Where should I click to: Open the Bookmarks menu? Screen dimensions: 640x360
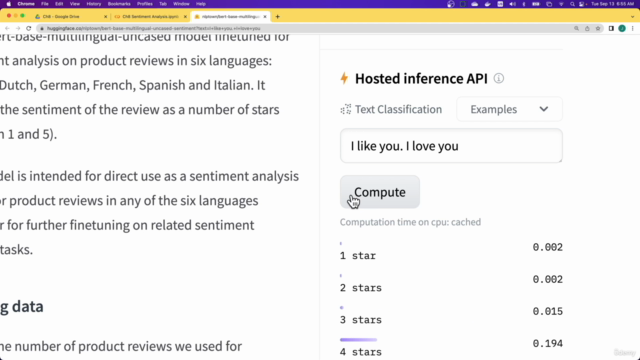(119, 4)
